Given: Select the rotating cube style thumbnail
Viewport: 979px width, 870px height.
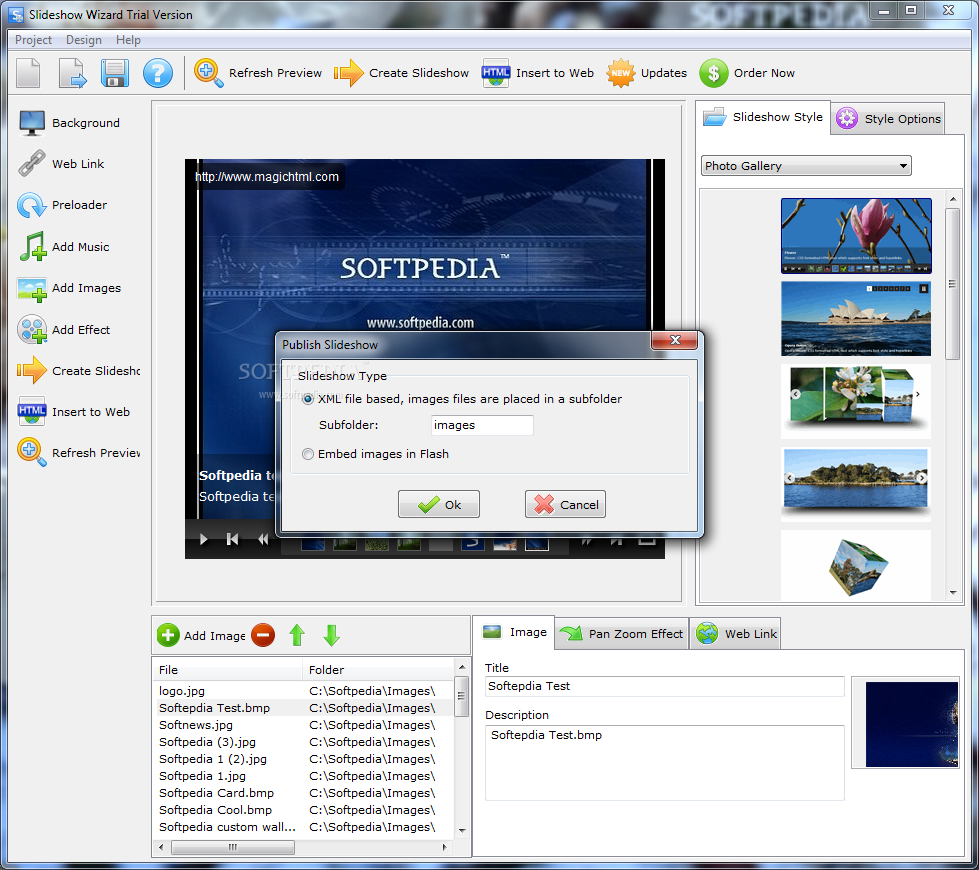Looking at the screenshot, I should tap(856, 566).
